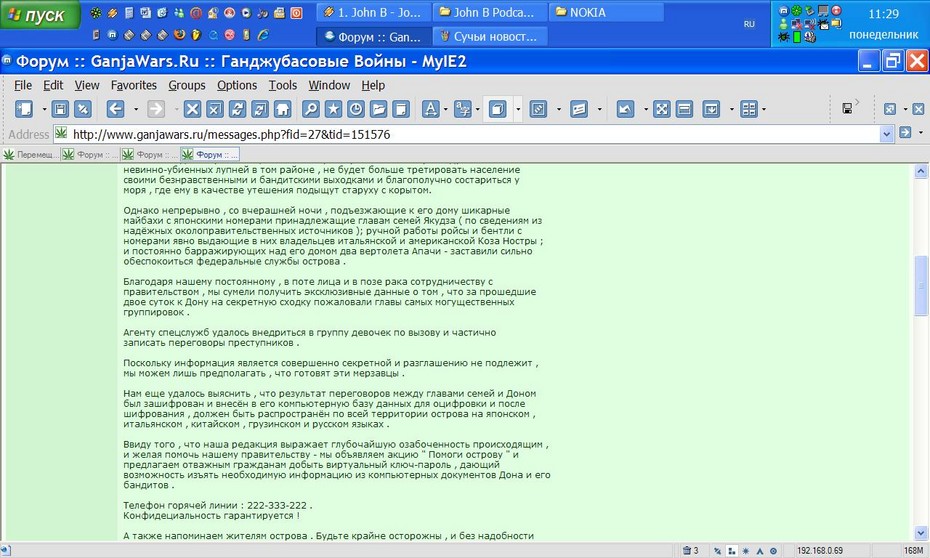This screenshot has height=558, width=930.
Task: Click the Save (floppy disk) toolbar icon
Action: pos(60,109)
